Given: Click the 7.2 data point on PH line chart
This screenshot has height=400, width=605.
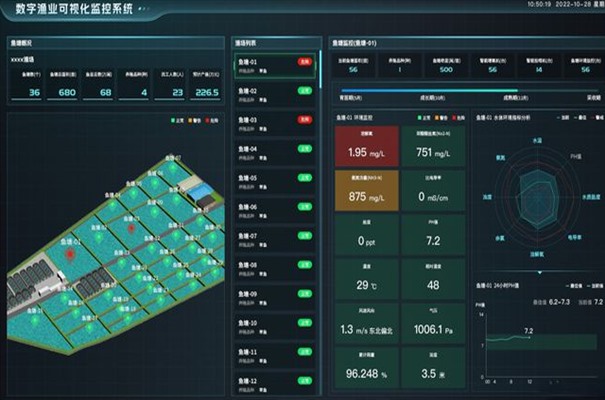Looking at the screenshot, I should [529, 338].
